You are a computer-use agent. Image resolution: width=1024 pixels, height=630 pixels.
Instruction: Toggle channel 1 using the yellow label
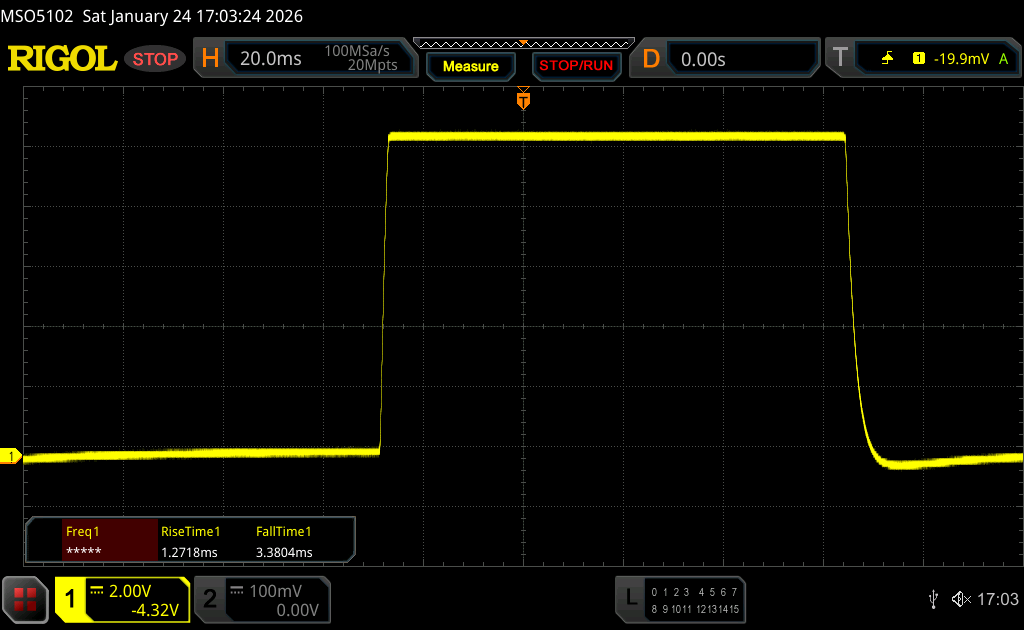click(x=72, y=599)
